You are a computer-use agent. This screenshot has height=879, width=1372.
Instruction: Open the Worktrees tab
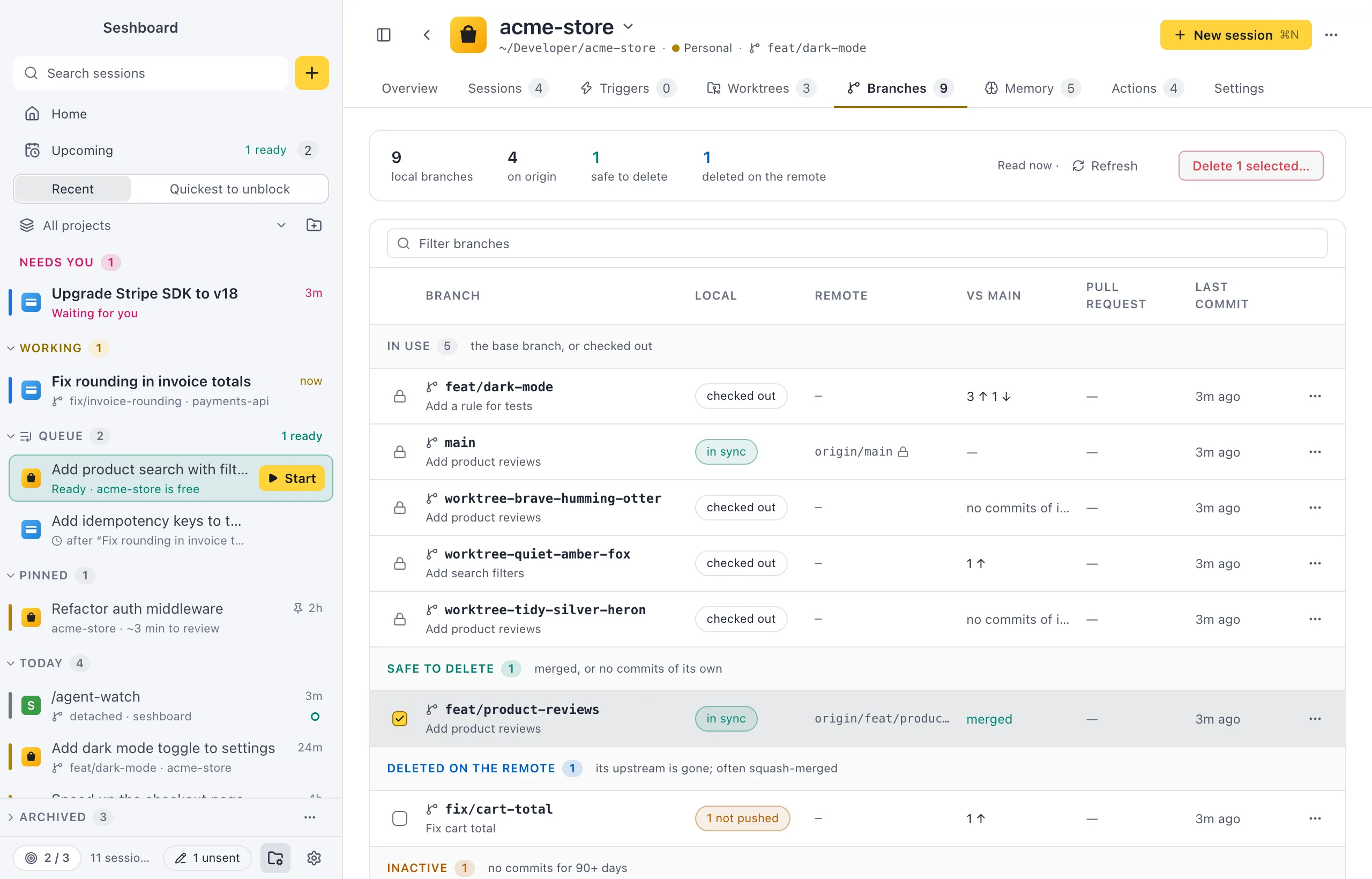pos(761,88)
